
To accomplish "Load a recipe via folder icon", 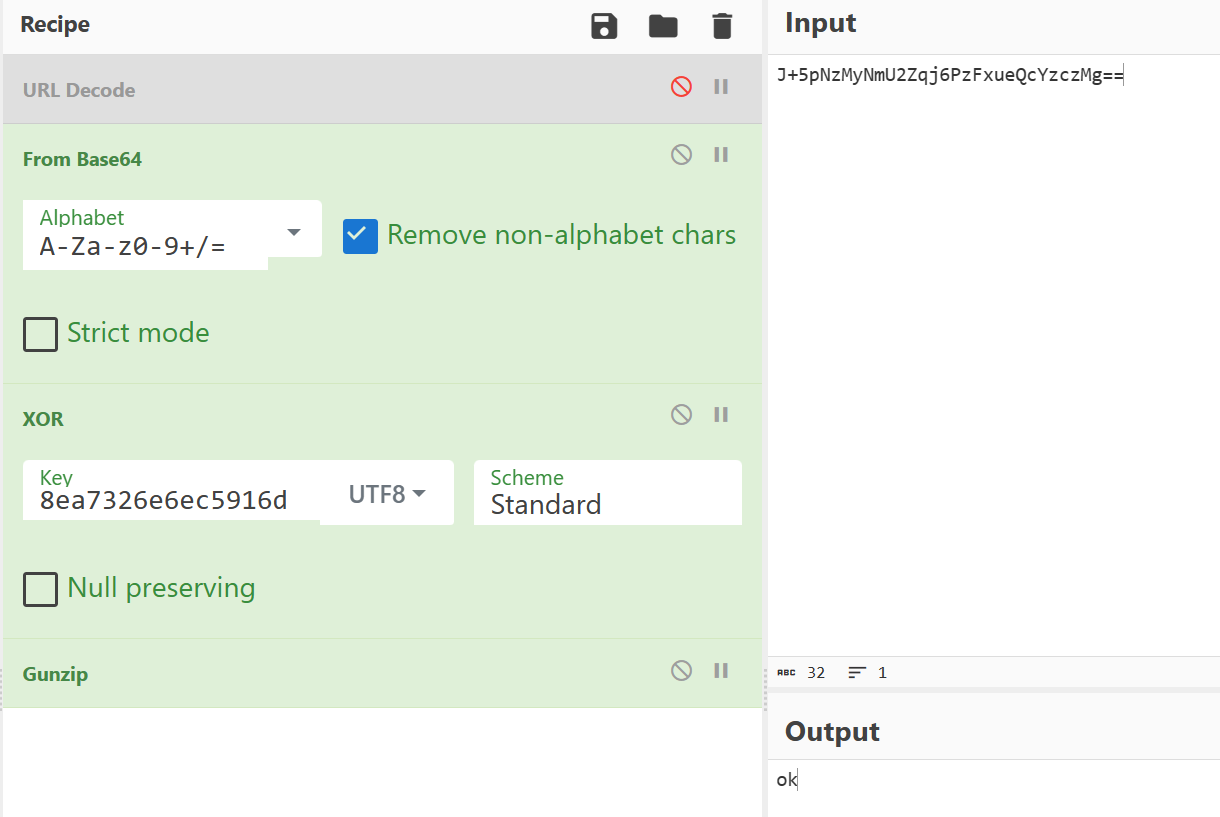I will [663, 26].
